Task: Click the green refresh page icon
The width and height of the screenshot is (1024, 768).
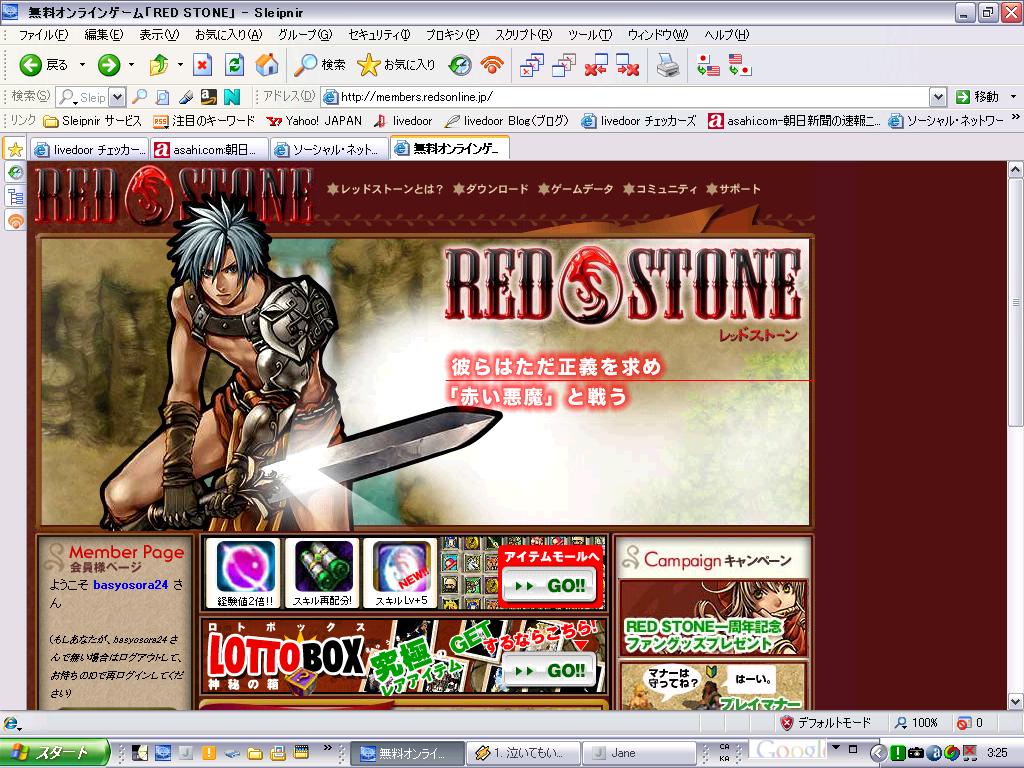Action: (x=234, y=65)
